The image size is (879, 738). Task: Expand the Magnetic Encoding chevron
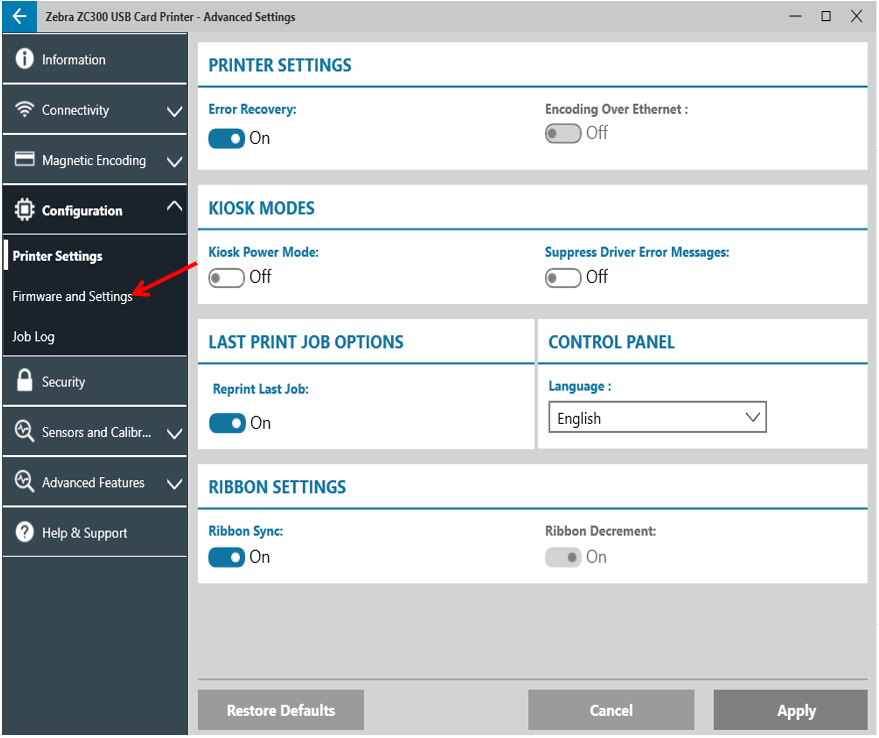[174, 162]
